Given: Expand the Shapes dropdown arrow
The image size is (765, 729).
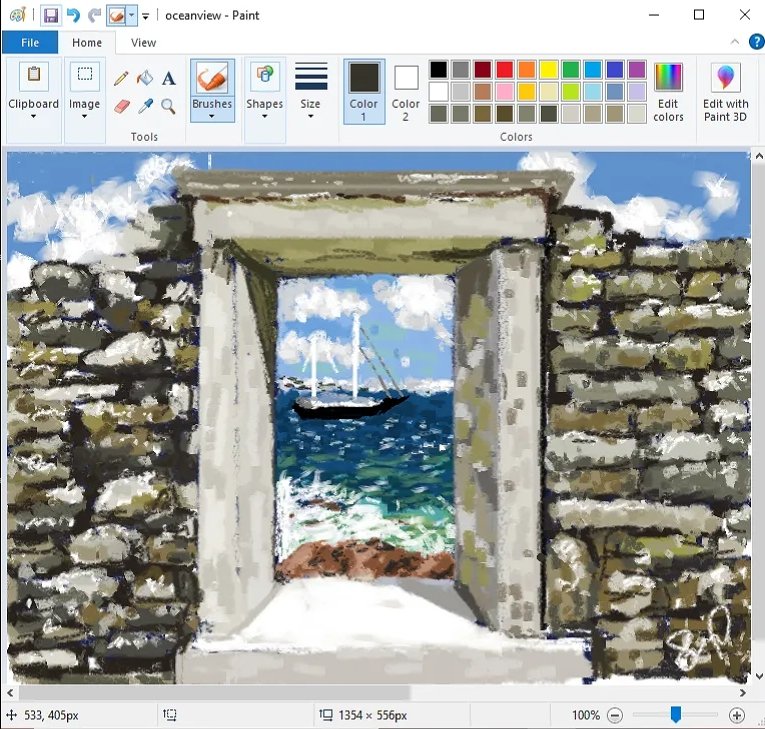Looking at the screenshot, I should tap(264, 116).
